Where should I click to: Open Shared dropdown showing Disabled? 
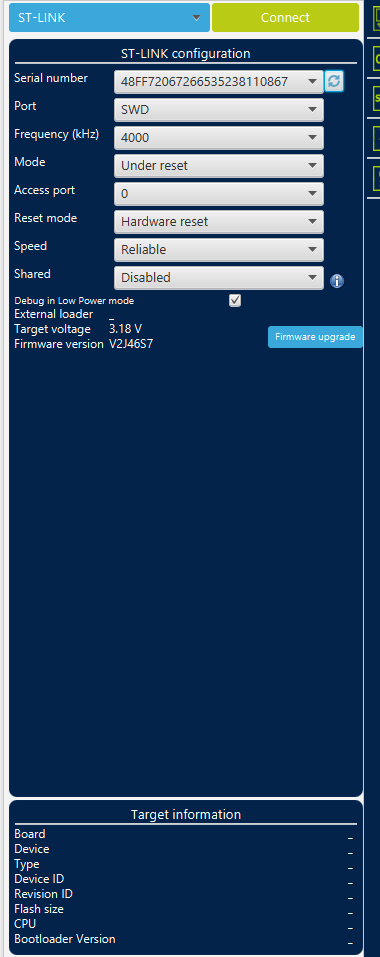218,278
